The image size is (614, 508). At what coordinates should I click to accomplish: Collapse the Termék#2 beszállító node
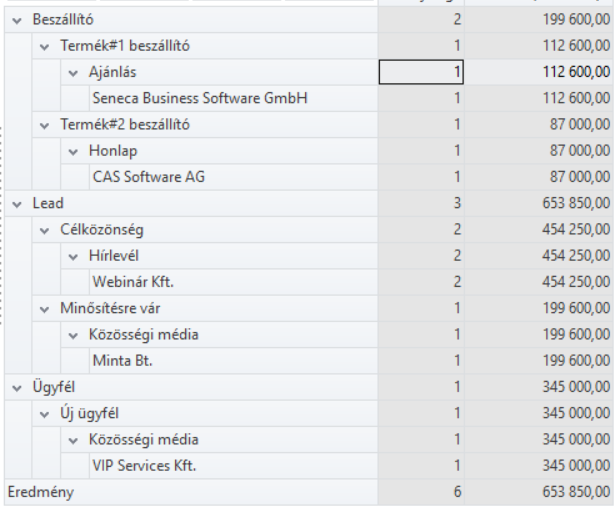[45, 125]
